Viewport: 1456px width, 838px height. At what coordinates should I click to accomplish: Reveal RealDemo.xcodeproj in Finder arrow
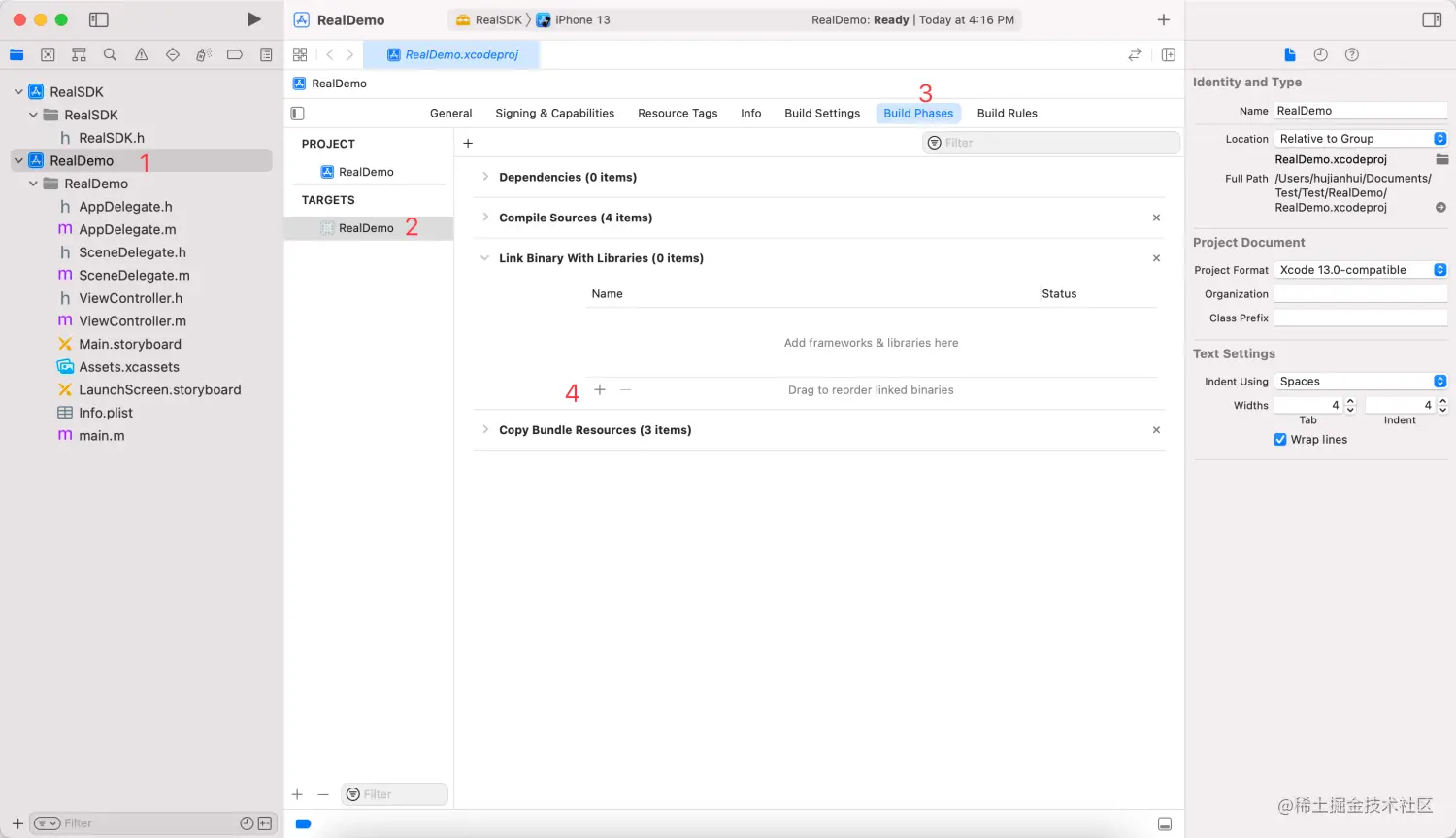(1440, 207)
